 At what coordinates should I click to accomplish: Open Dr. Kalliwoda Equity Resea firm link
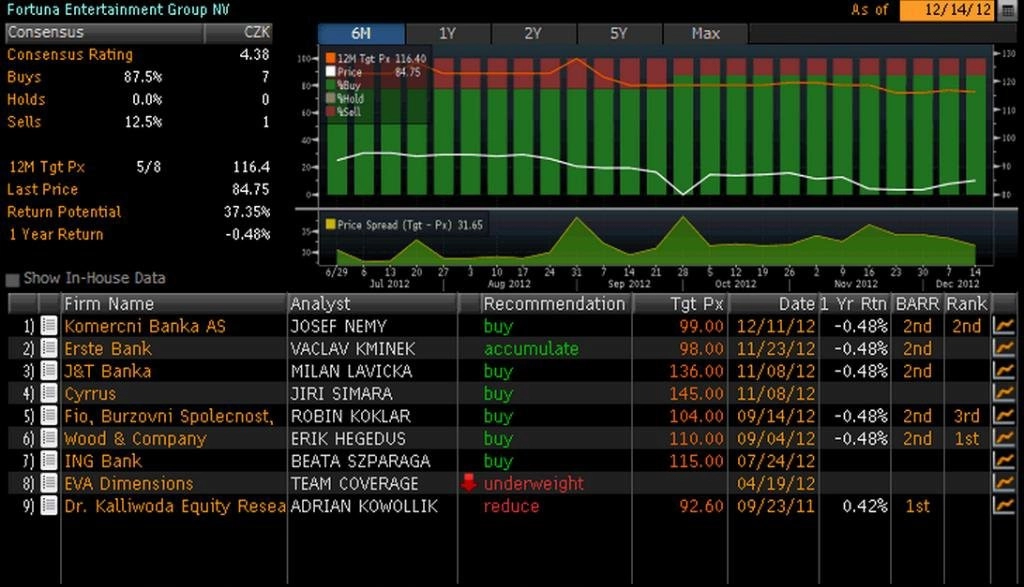(x=175, y=506)
